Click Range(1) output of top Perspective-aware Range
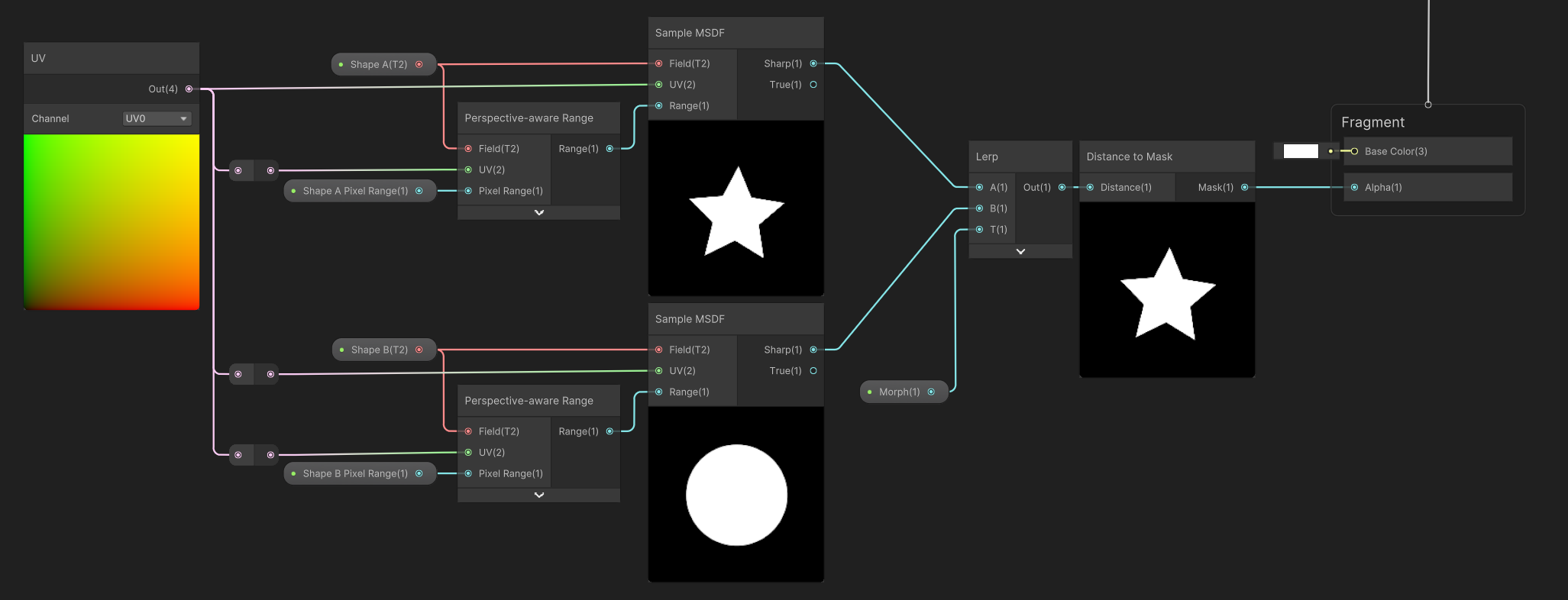Viewport: 1568px width, 600px height. 609,149
